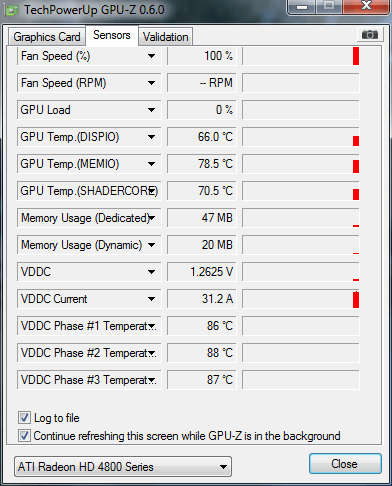The height and width of the screenshot is (486, 392).
Task: Toggle the Log to file checkbox
Action: click(24, 417)
